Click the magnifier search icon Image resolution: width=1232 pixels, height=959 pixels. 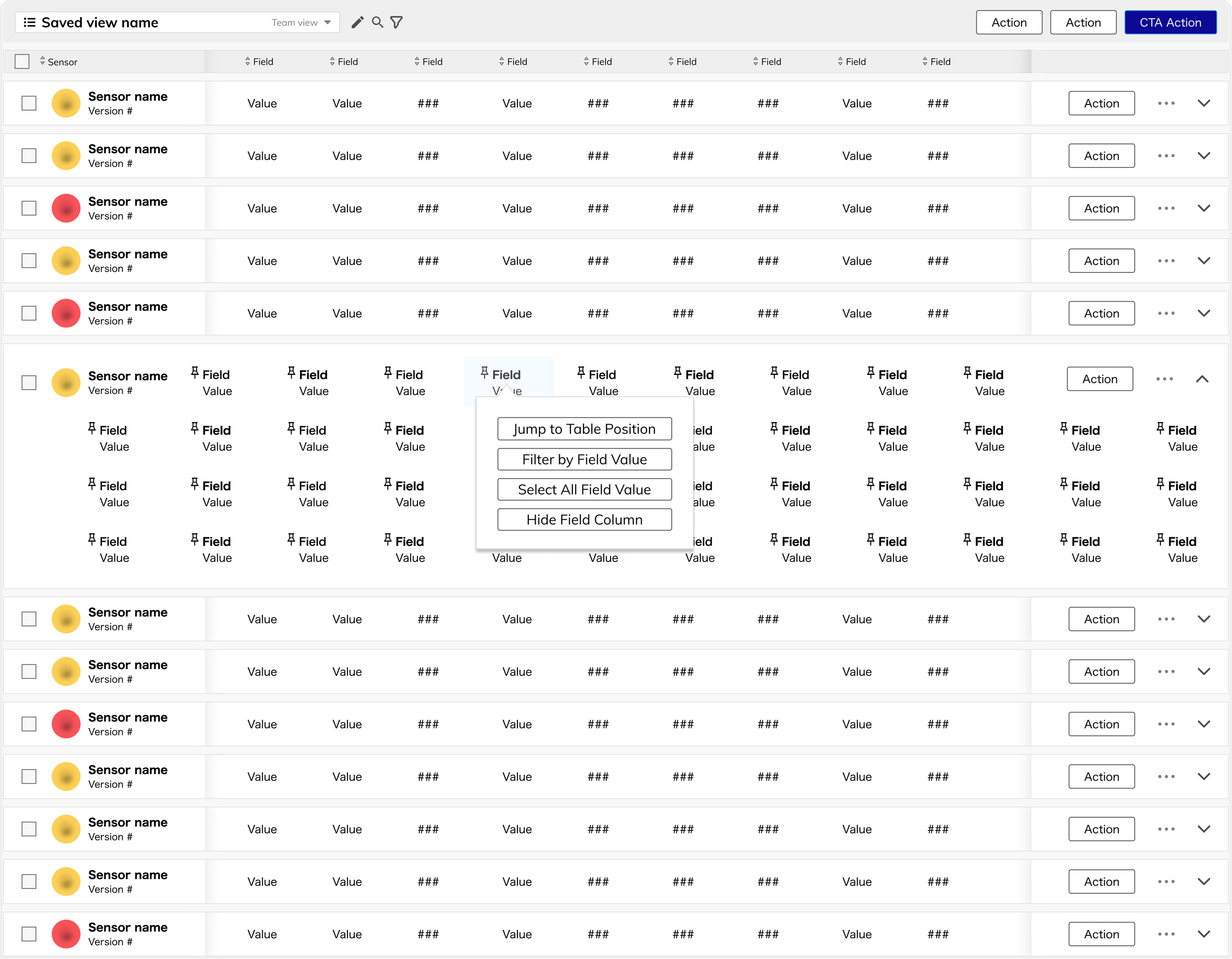tap(377, 23)
